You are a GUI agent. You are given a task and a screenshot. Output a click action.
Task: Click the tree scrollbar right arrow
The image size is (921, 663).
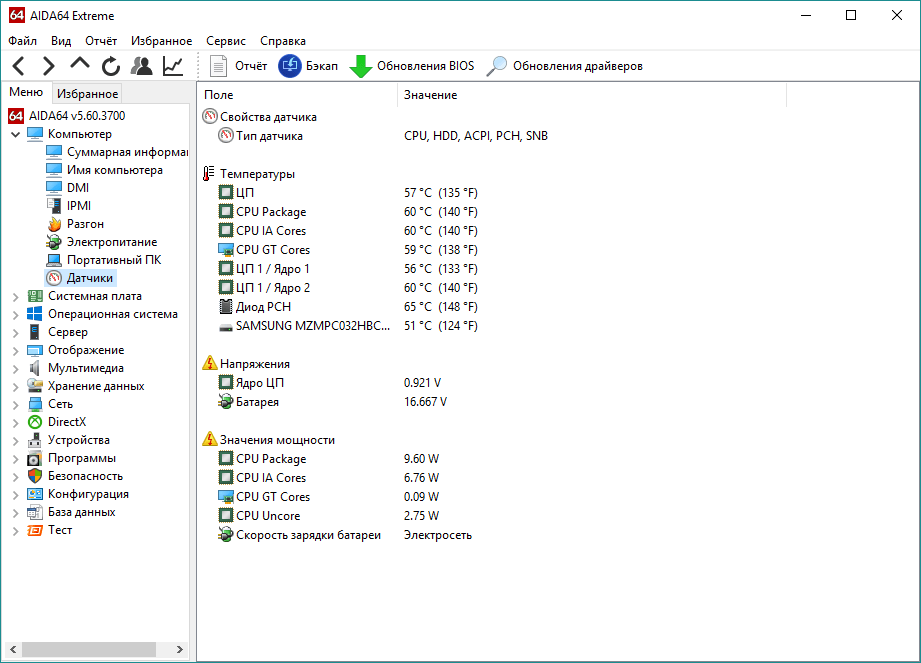[180, 649]
